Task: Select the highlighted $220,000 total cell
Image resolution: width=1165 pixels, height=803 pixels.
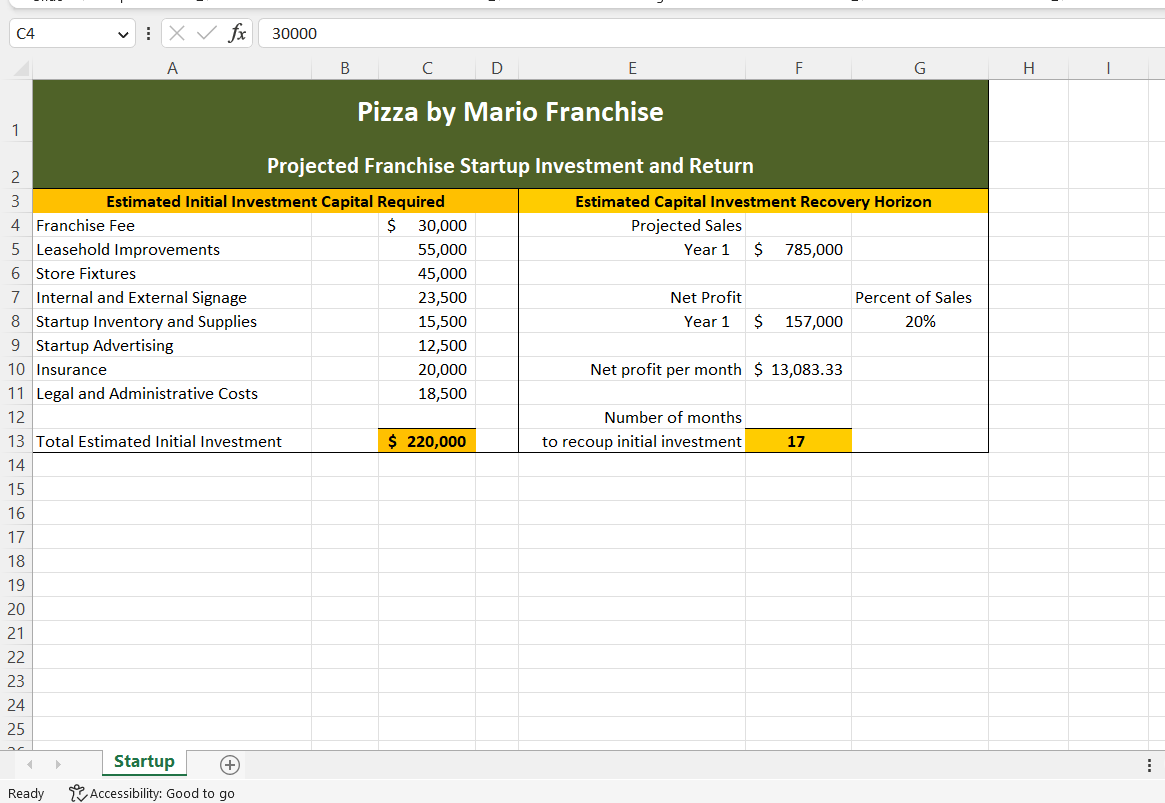Action: coord(427,441)
